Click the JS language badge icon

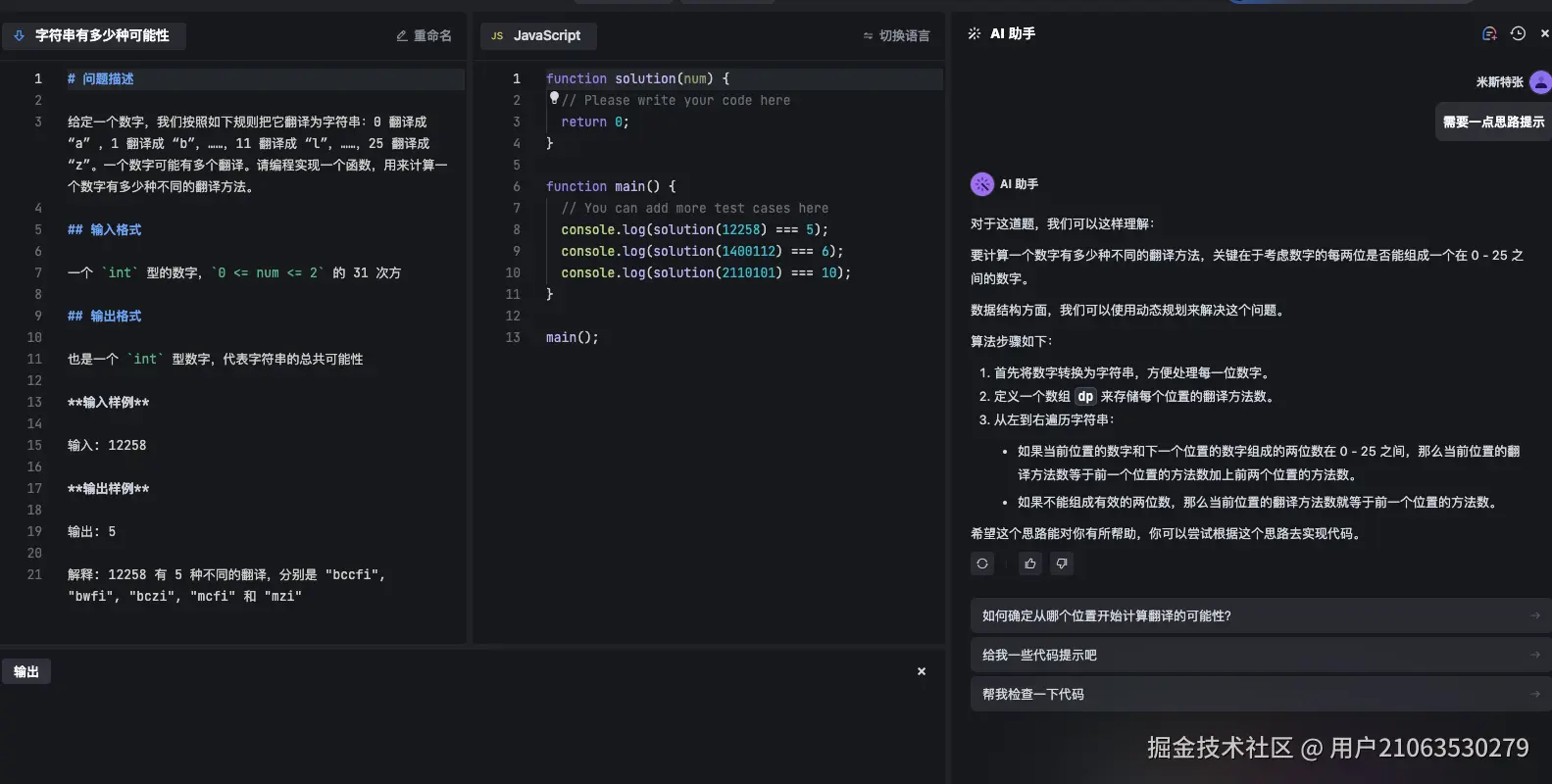click(x=497, y=35)
